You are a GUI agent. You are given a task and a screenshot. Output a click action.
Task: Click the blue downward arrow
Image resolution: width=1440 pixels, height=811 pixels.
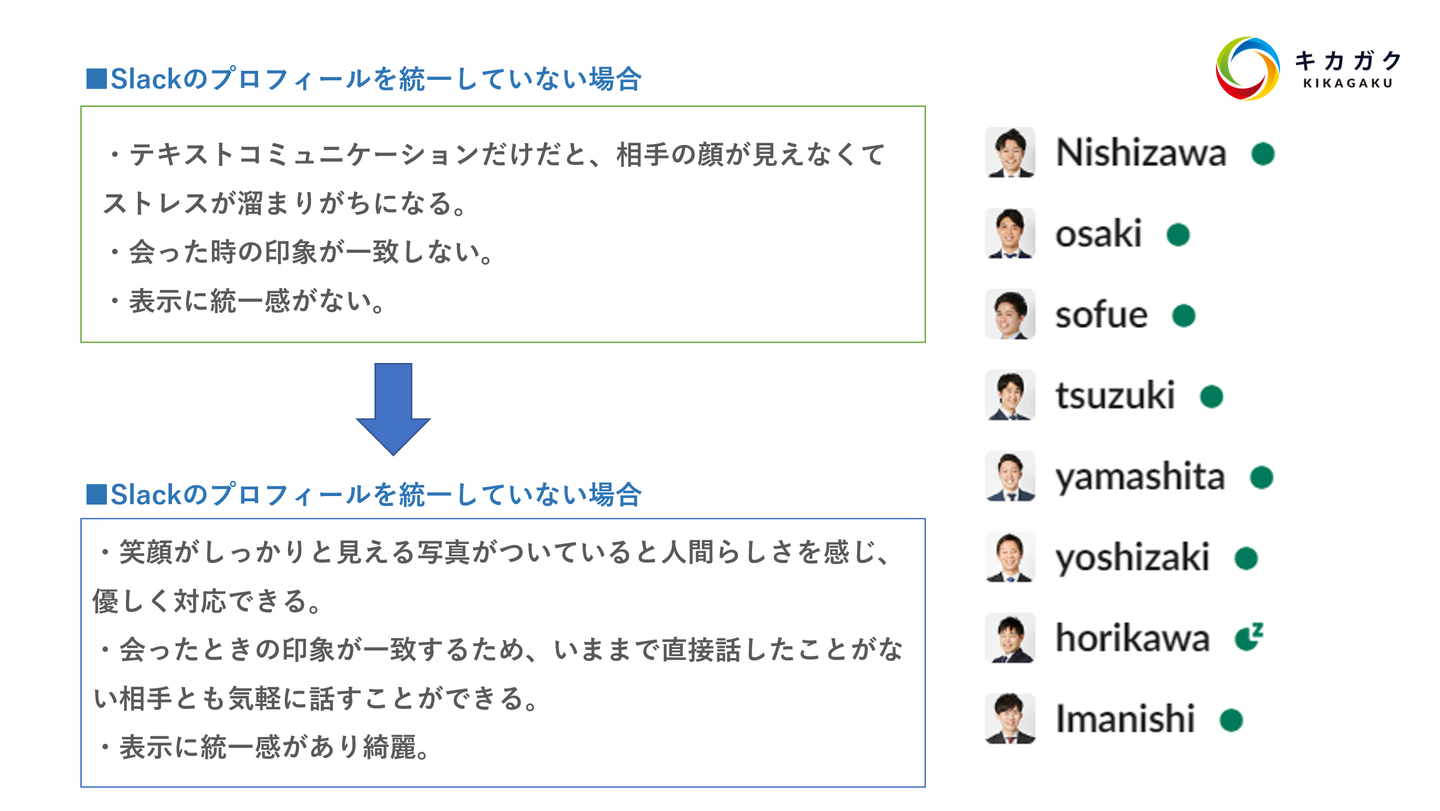tap(393, 408)
